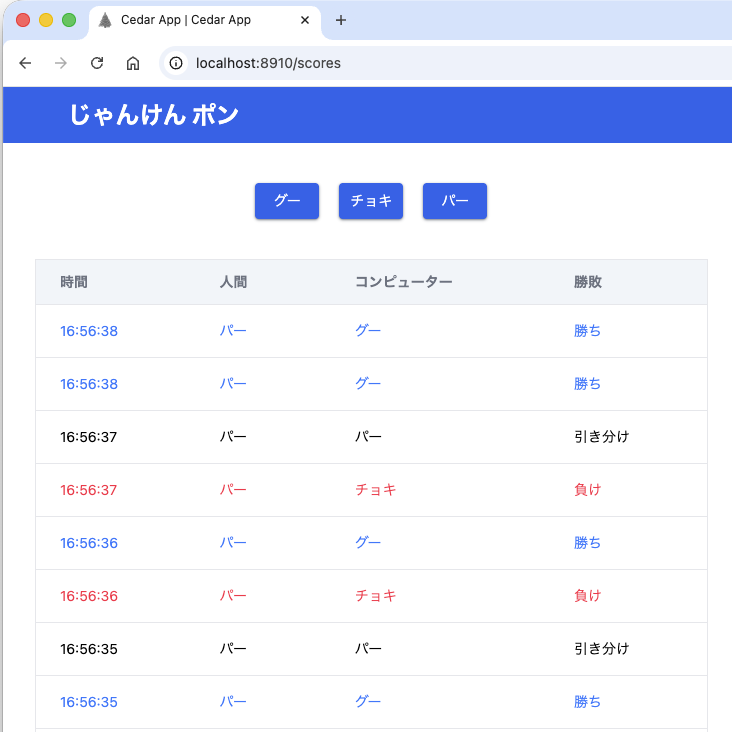Click 負け in the 16:56:37 row
The height and width of the screenshot is (732, 732).
[588, 490]
